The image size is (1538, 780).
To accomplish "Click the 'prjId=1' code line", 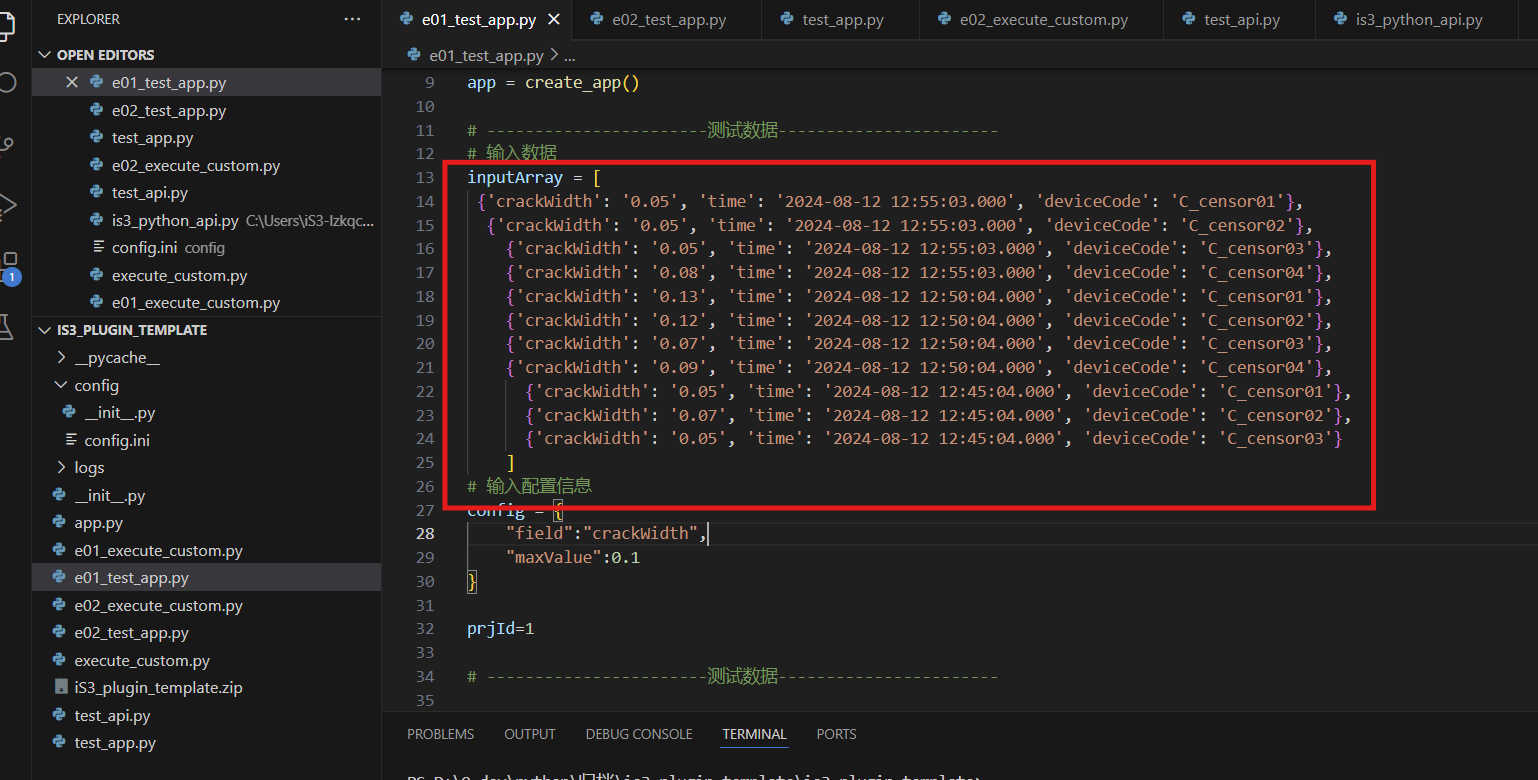I will (x=501, y=629).
